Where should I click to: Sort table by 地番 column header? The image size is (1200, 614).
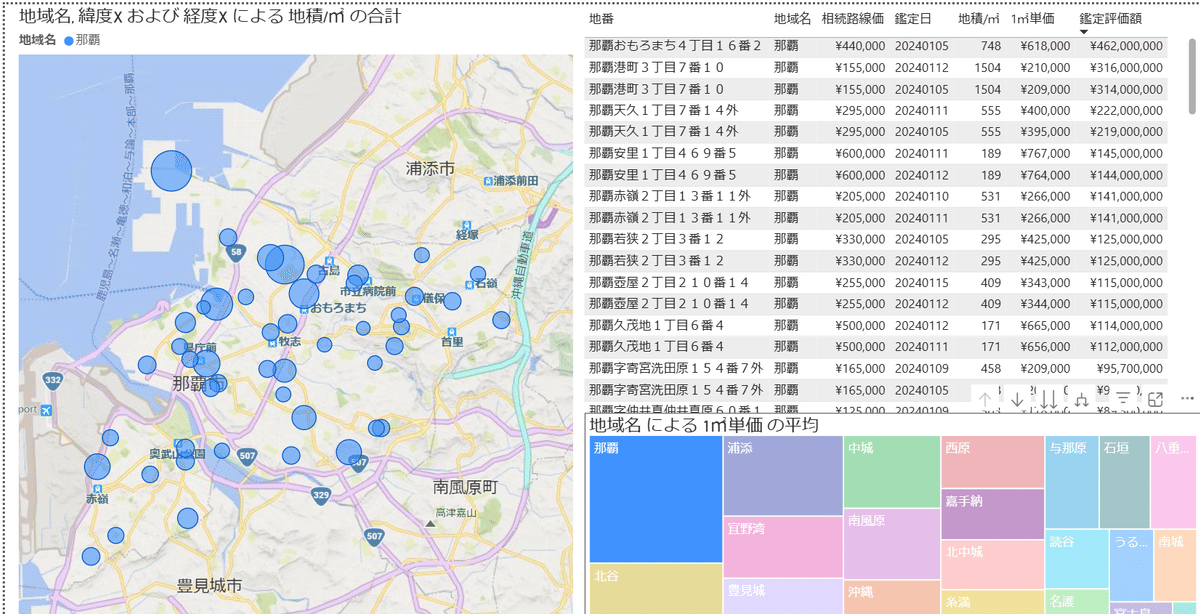click(601, 19)
